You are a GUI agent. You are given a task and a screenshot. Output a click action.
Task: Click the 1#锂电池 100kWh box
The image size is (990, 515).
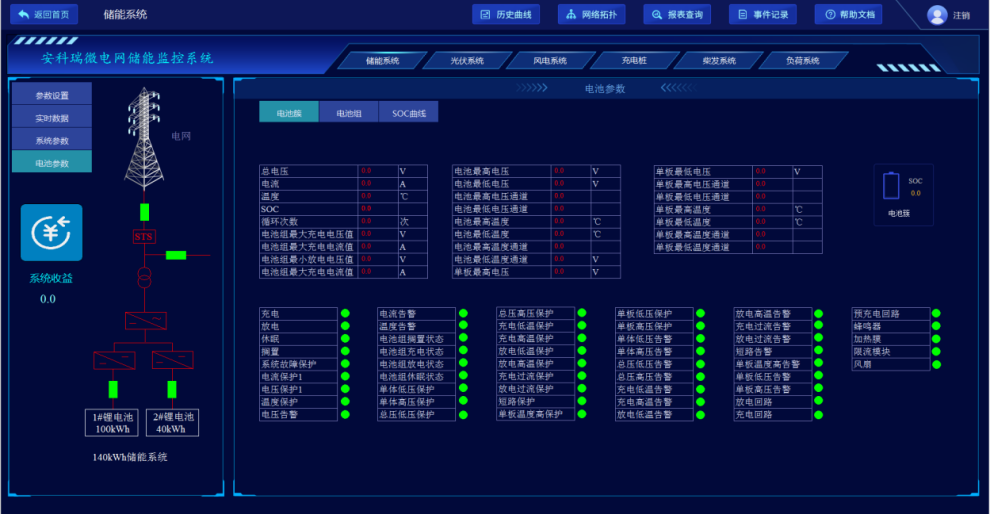click(x=112, y=422)
